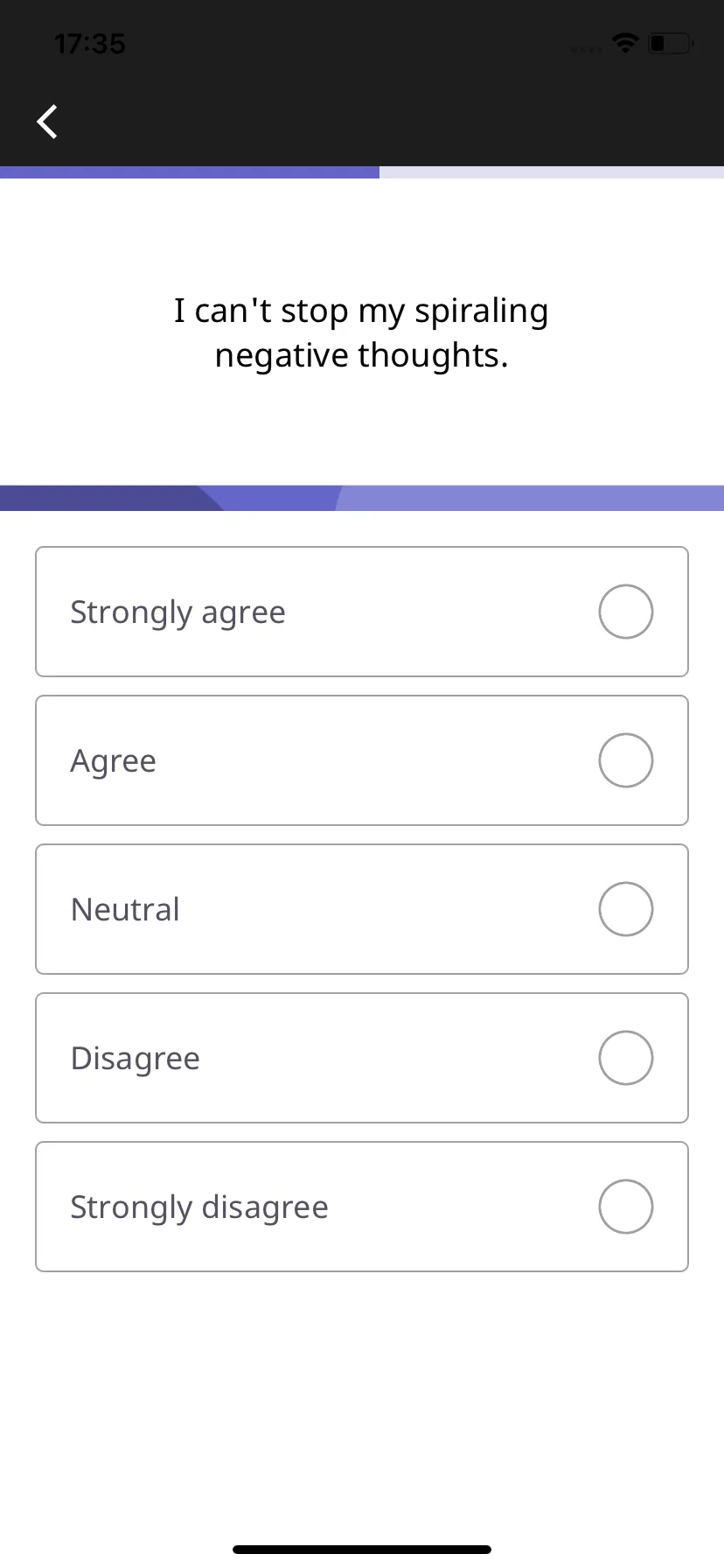724x1568 pixels.
Task: Tap the back arrow icon
Action: tap(47, 122)
